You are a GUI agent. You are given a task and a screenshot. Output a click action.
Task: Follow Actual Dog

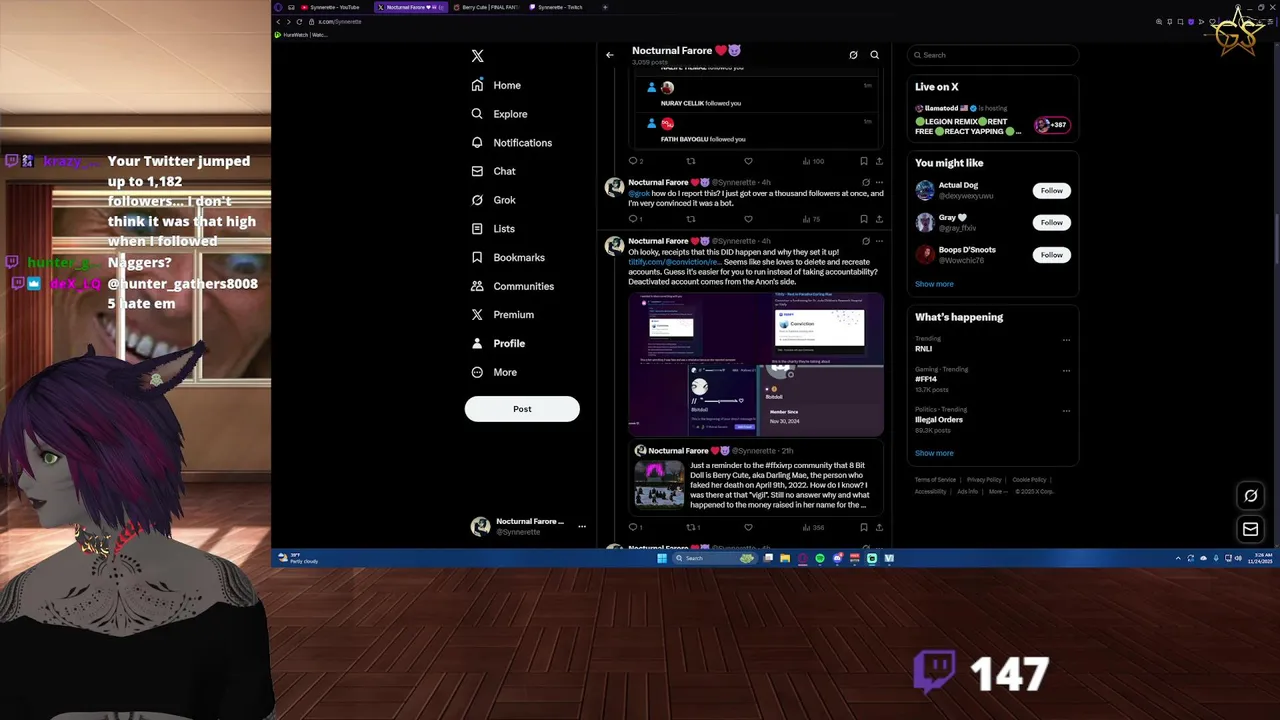[1051, 190]
